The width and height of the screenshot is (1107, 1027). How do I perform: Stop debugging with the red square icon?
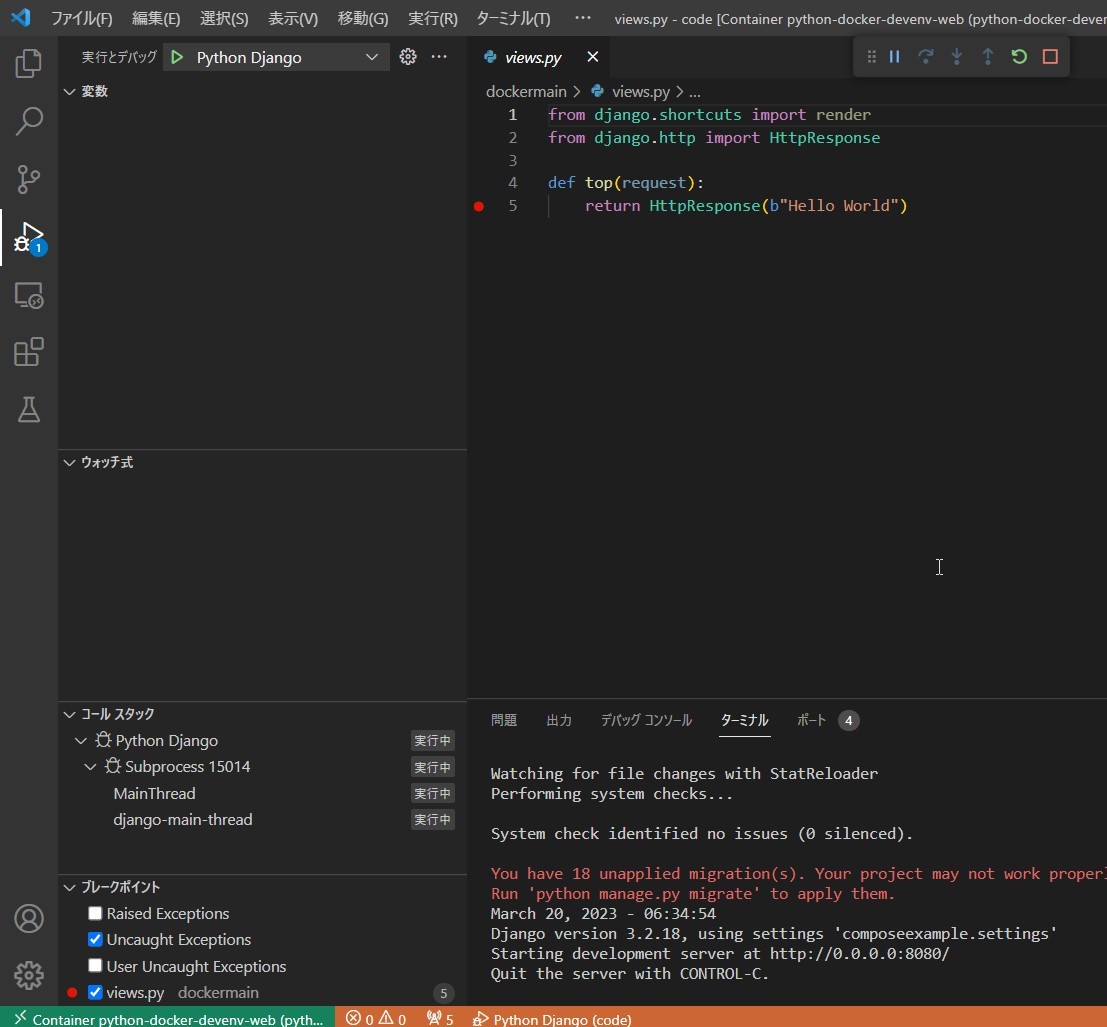pos(1050,56)
